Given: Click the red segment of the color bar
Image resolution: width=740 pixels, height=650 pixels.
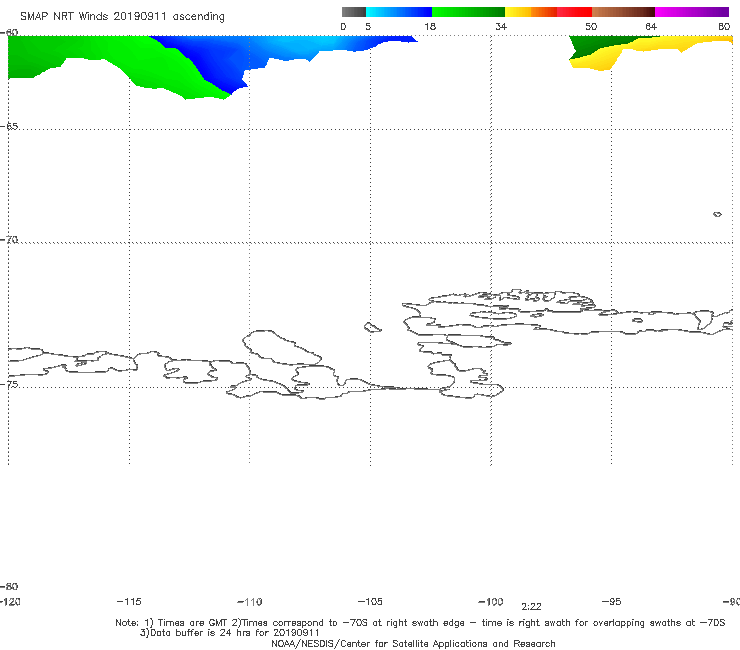Looking at the screenshot, I should tap(574, 12).
